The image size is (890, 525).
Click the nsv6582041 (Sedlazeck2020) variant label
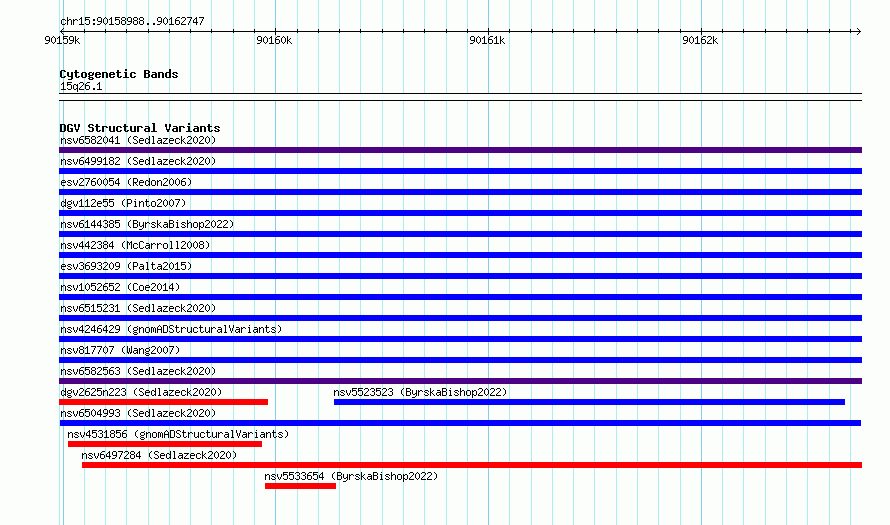coord(138,140)
